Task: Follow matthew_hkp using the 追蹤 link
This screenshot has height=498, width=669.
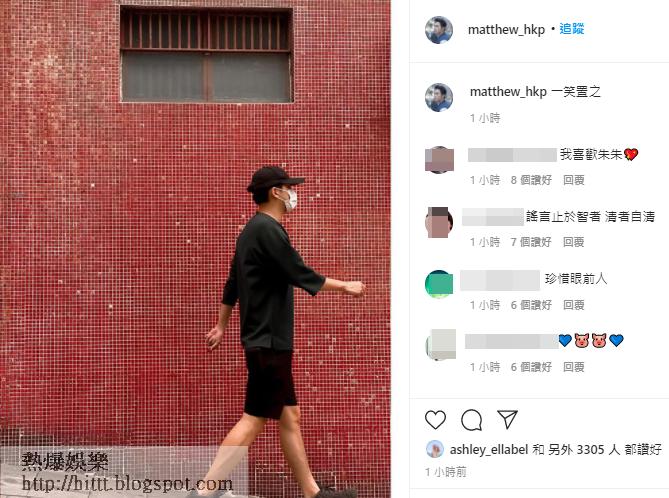Action: (x=572, y=29)
